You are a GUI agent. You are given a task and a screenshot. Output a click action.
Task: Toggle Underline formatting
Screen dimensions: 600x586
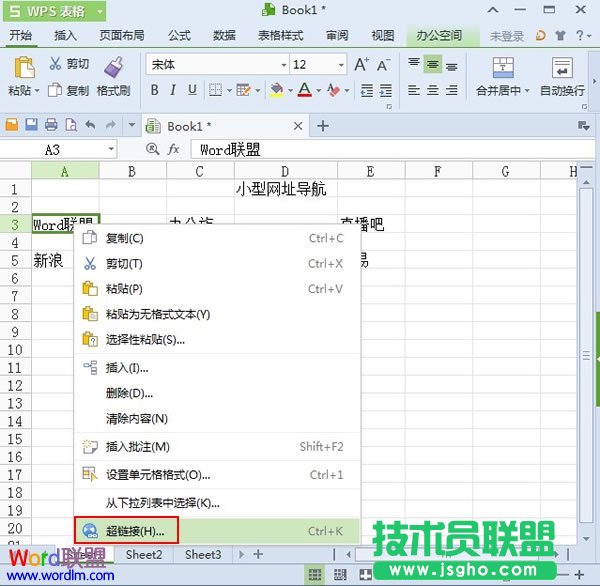(x=192, y=90)
